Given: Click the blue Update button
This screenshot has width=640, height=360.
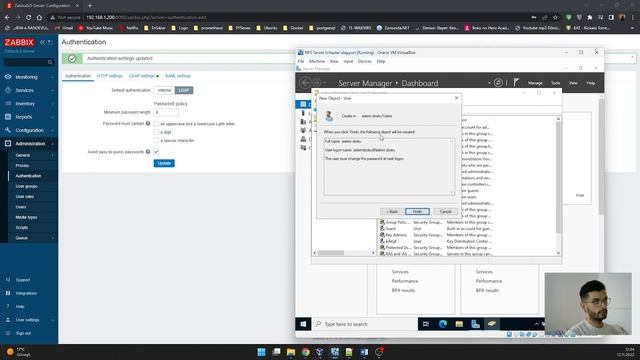Looking at the screenshot, I should (x=164, y=163).
